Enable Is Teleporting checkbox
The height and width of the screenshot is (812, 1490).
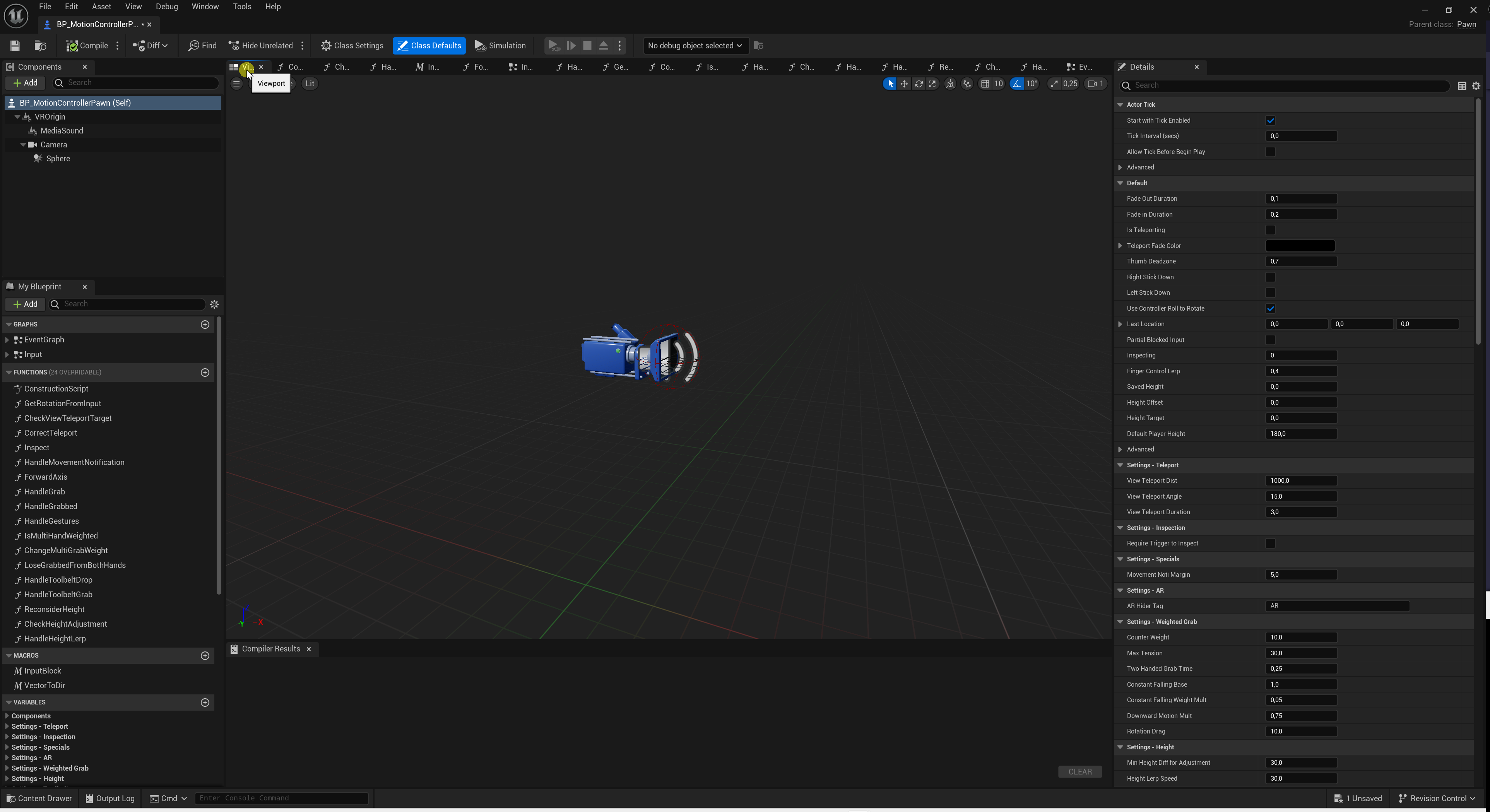point(1270,230)
